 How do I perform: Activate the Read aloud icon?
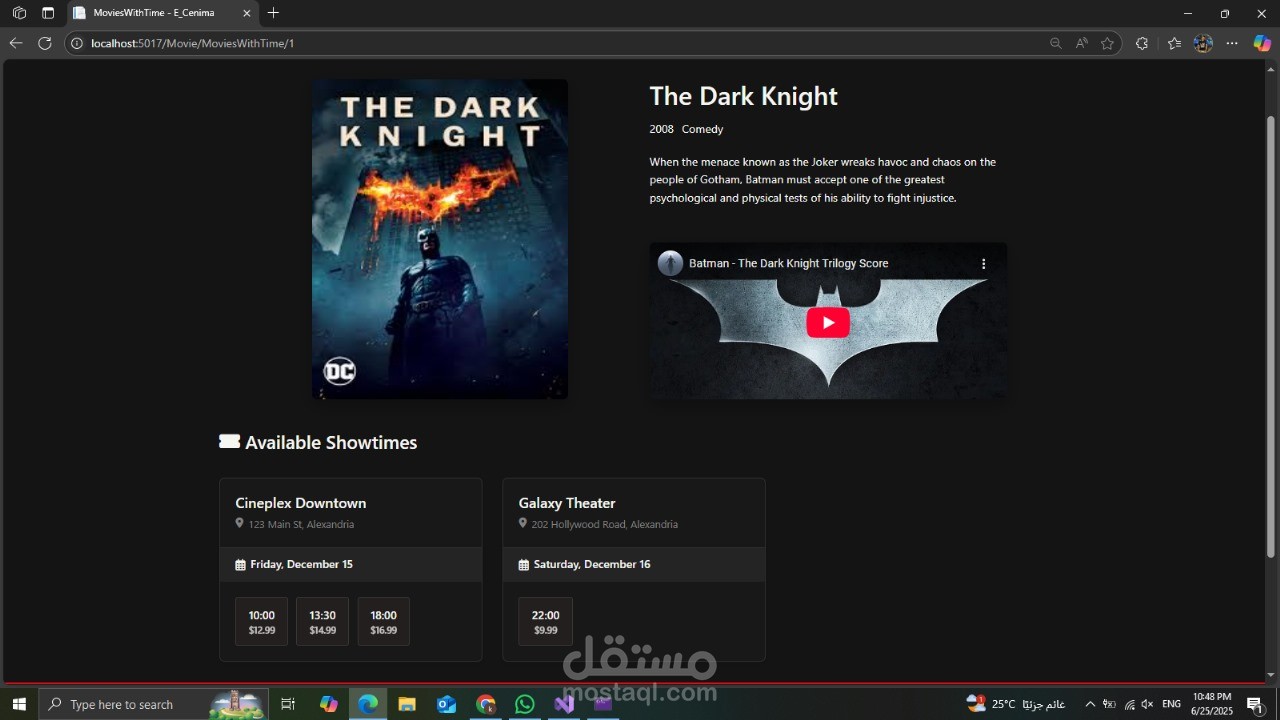[x=1082, y=43]
